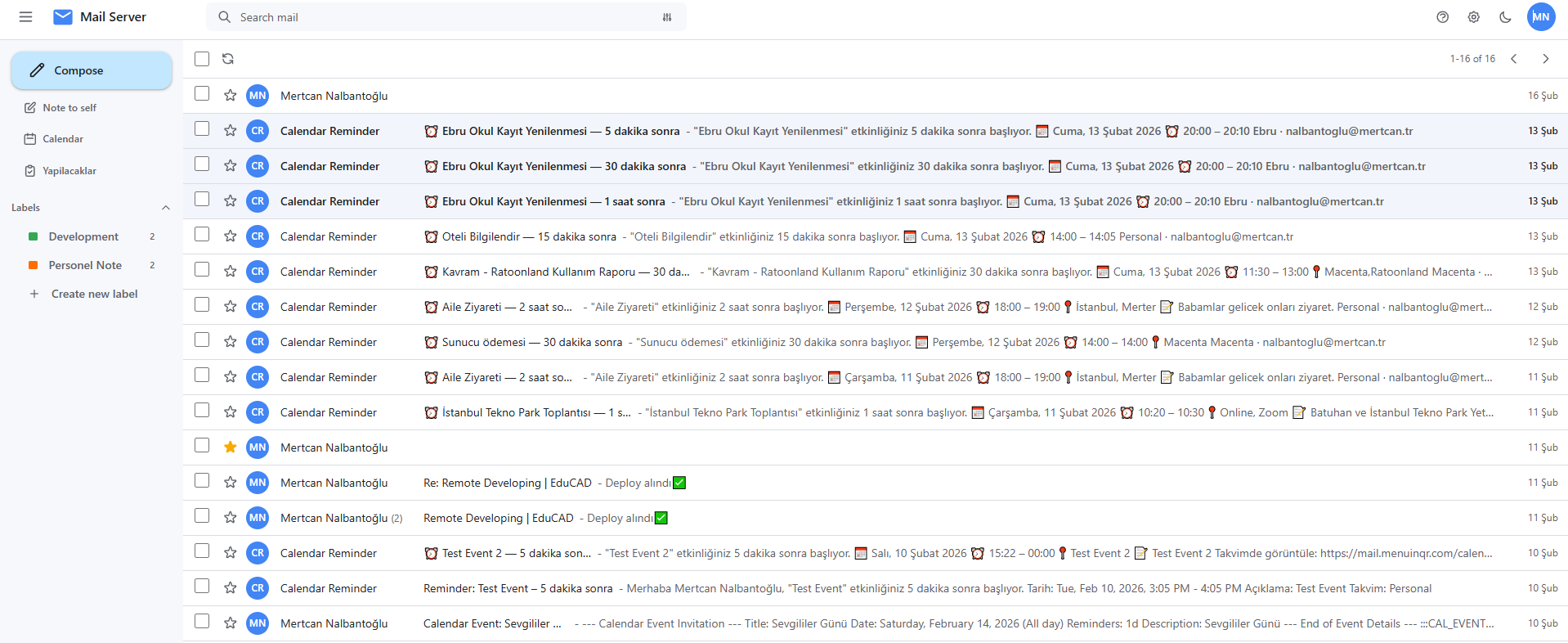Image resolution: width=1568 pixels, height=643 pixels.
Task: Check the Test Event 2 reminder checkbox
Action: (x=202, y=551)
